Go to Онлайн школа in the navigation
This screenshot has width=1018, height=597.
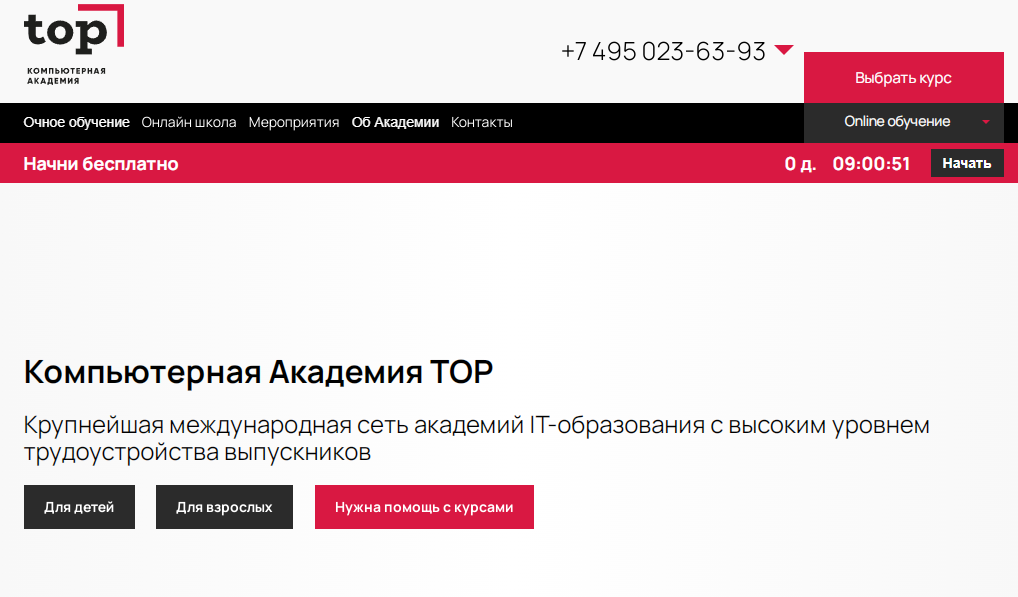click(189, 122)
